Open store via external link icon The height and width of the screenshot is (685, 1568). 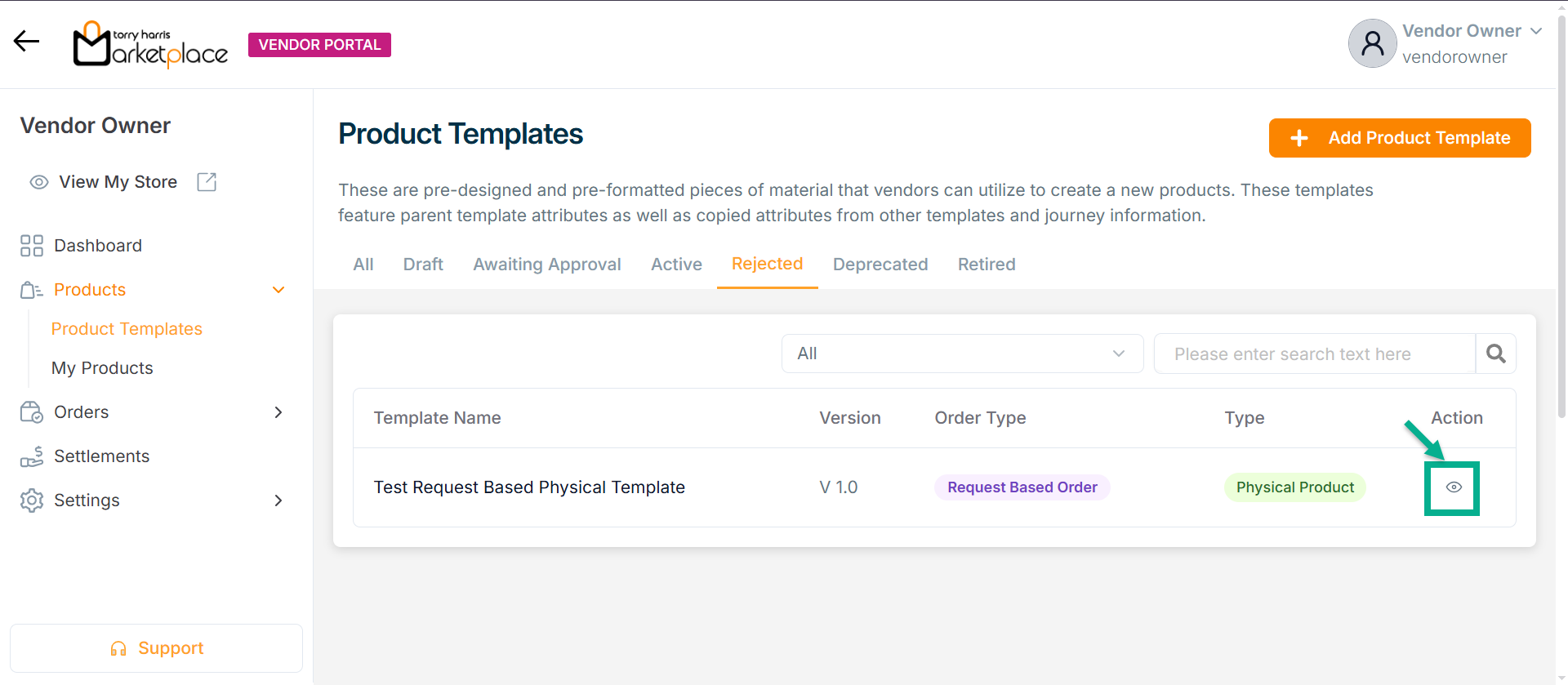207,182
